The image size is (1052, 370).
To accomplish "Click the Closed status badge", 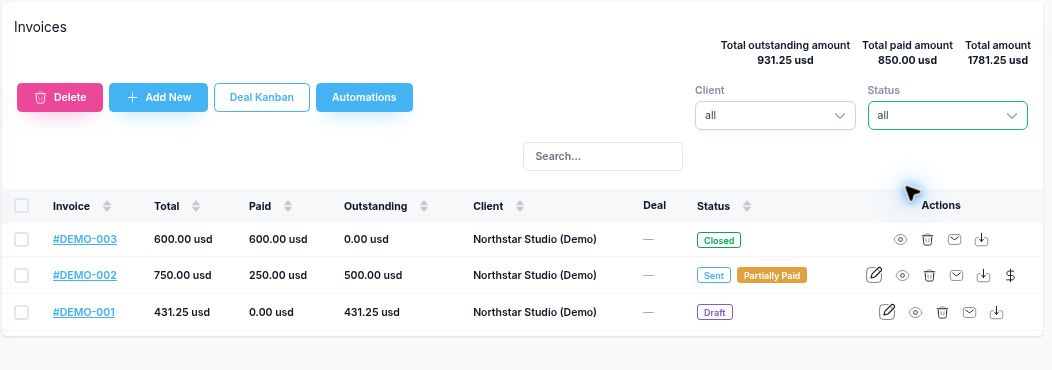I will 719,240.
